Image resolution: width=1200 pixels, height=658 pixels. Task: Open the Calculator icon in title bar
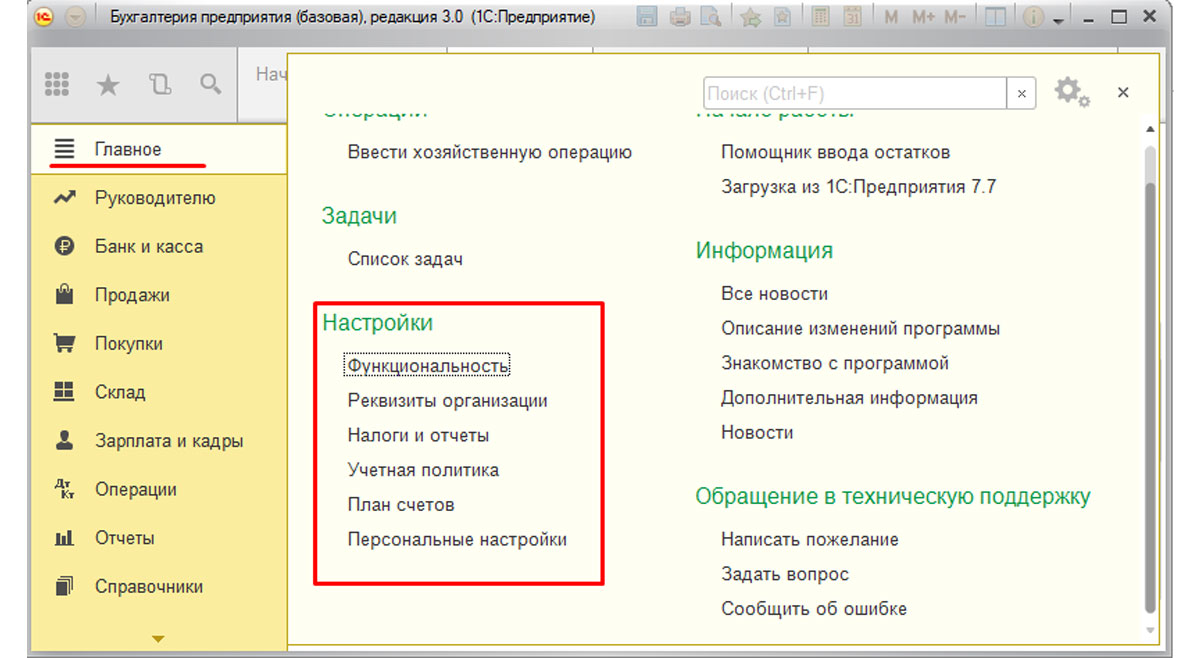coord(821,17)
